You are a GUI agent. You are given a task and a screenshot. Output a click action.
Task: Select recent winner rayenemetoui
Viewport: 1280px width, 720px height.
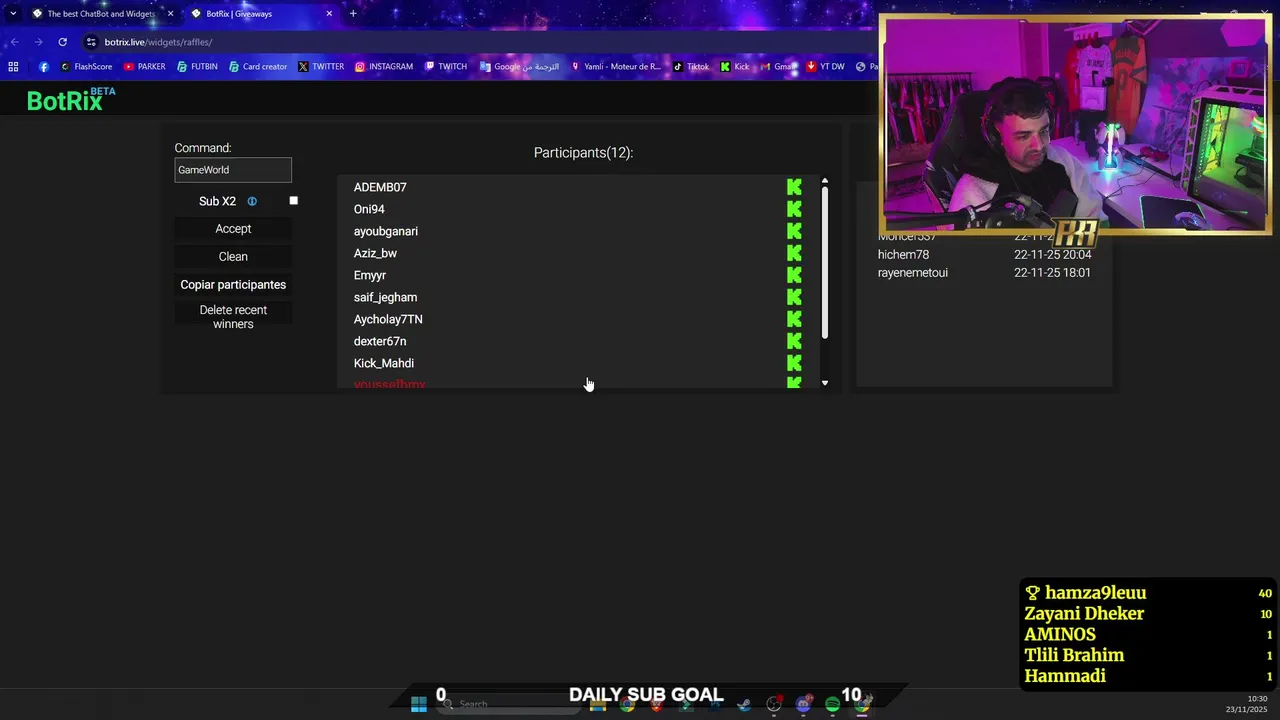[913, 273]
